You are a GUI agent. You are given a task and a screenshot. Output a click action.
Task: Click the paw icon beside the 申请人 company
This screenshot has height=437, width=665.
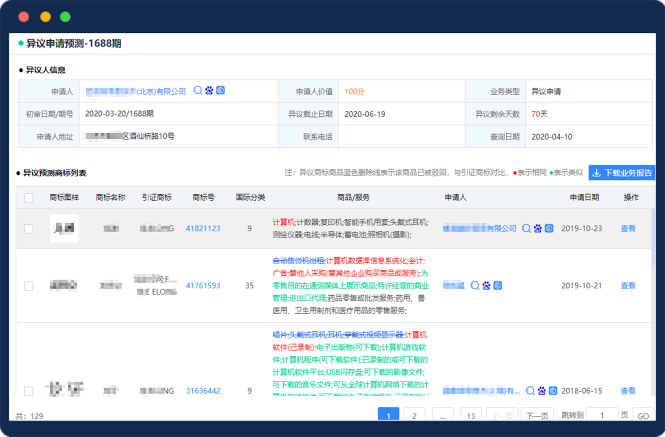[x=209, y=90]
